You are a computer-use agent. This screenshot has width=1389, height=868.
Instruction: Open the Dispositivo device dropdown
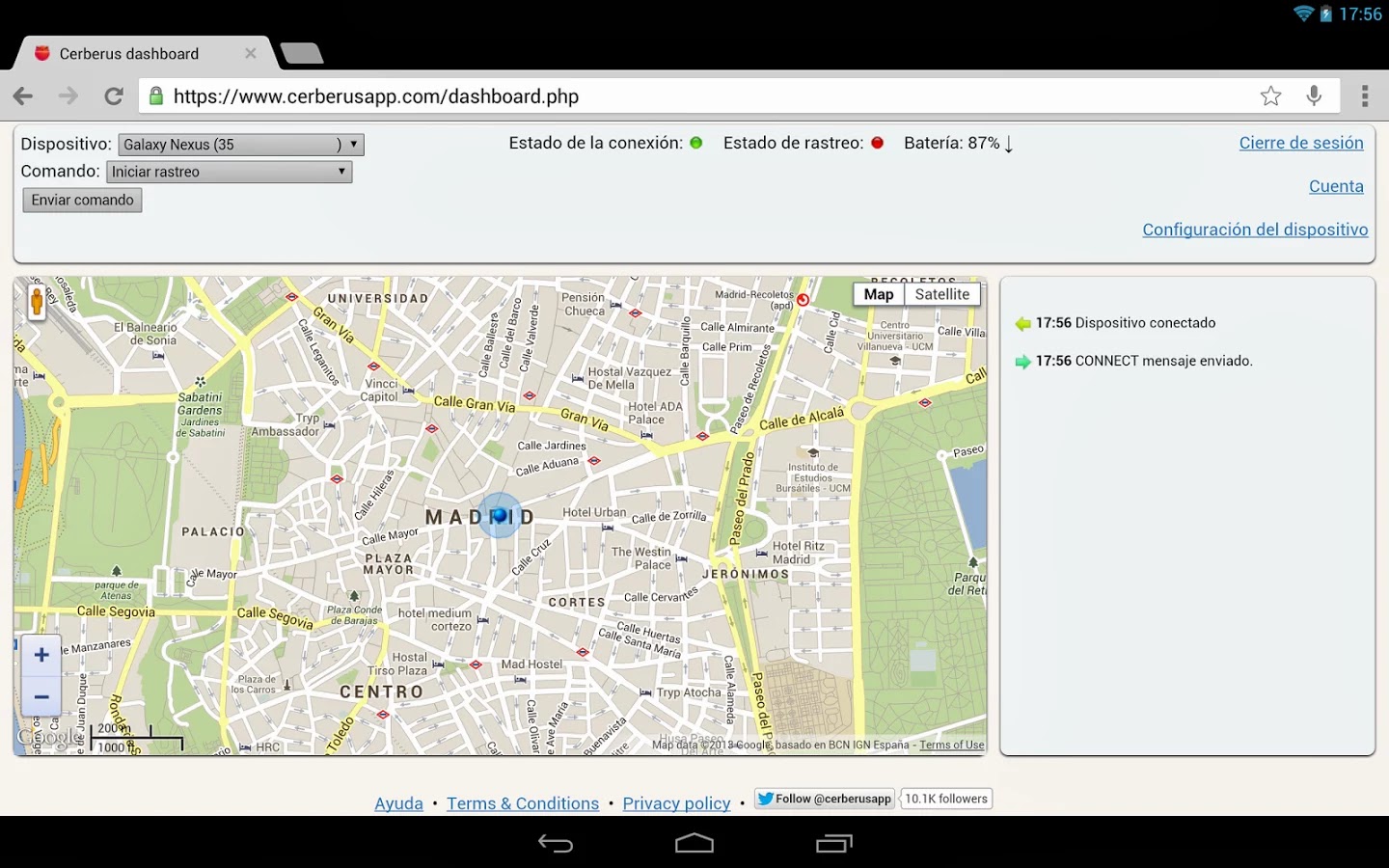240,144
